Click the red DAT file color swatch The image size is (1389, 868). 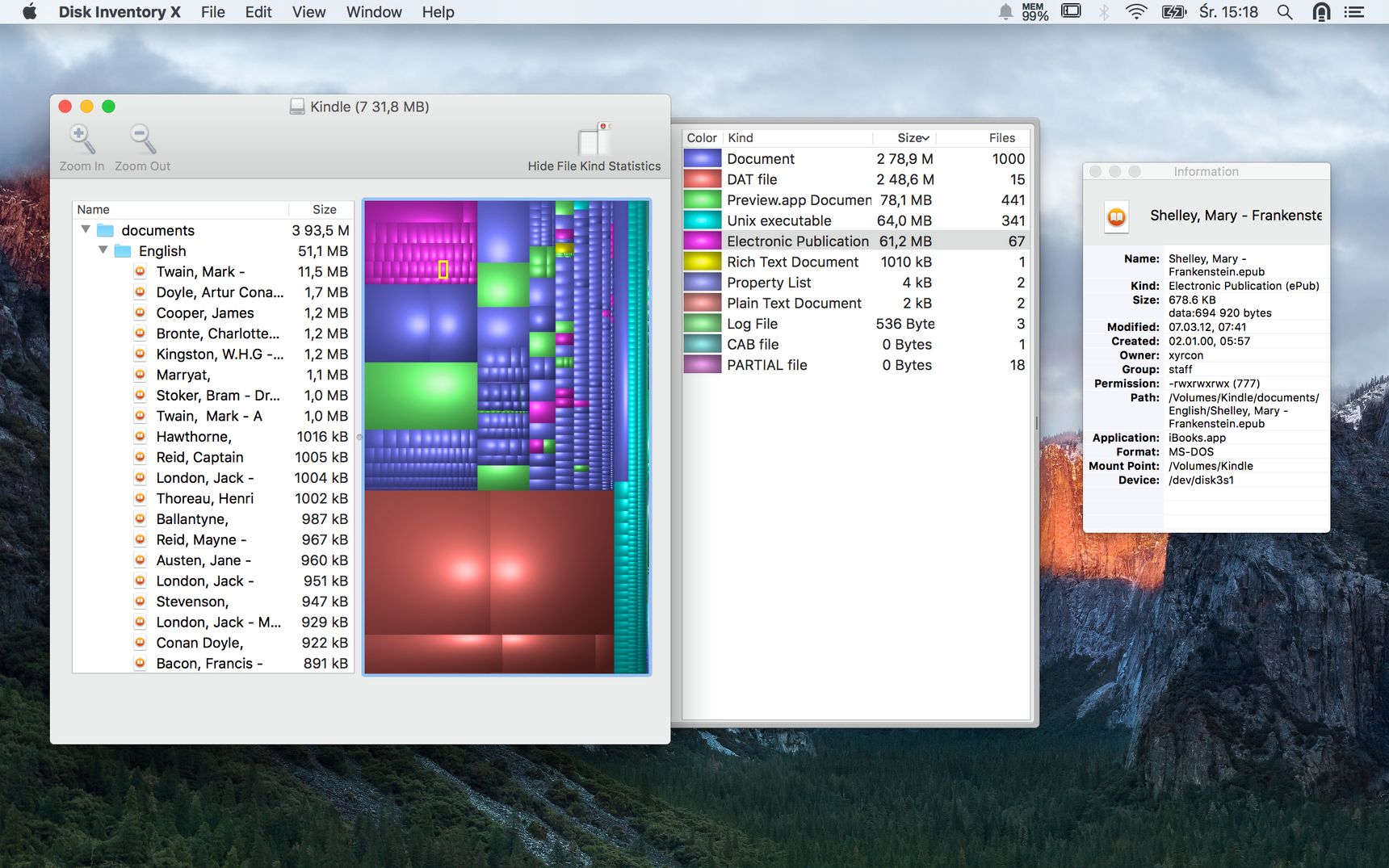coord(702,179)
